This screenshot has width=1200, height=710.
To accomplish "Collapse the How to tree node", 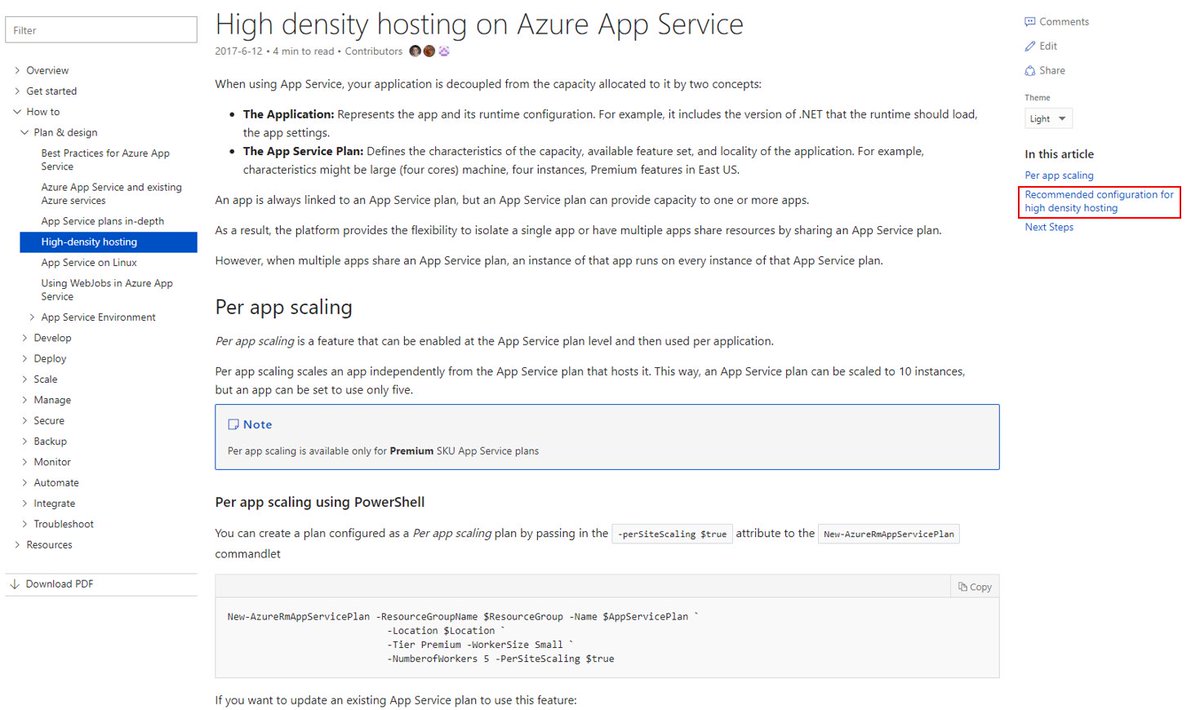I will click(17, 112).
